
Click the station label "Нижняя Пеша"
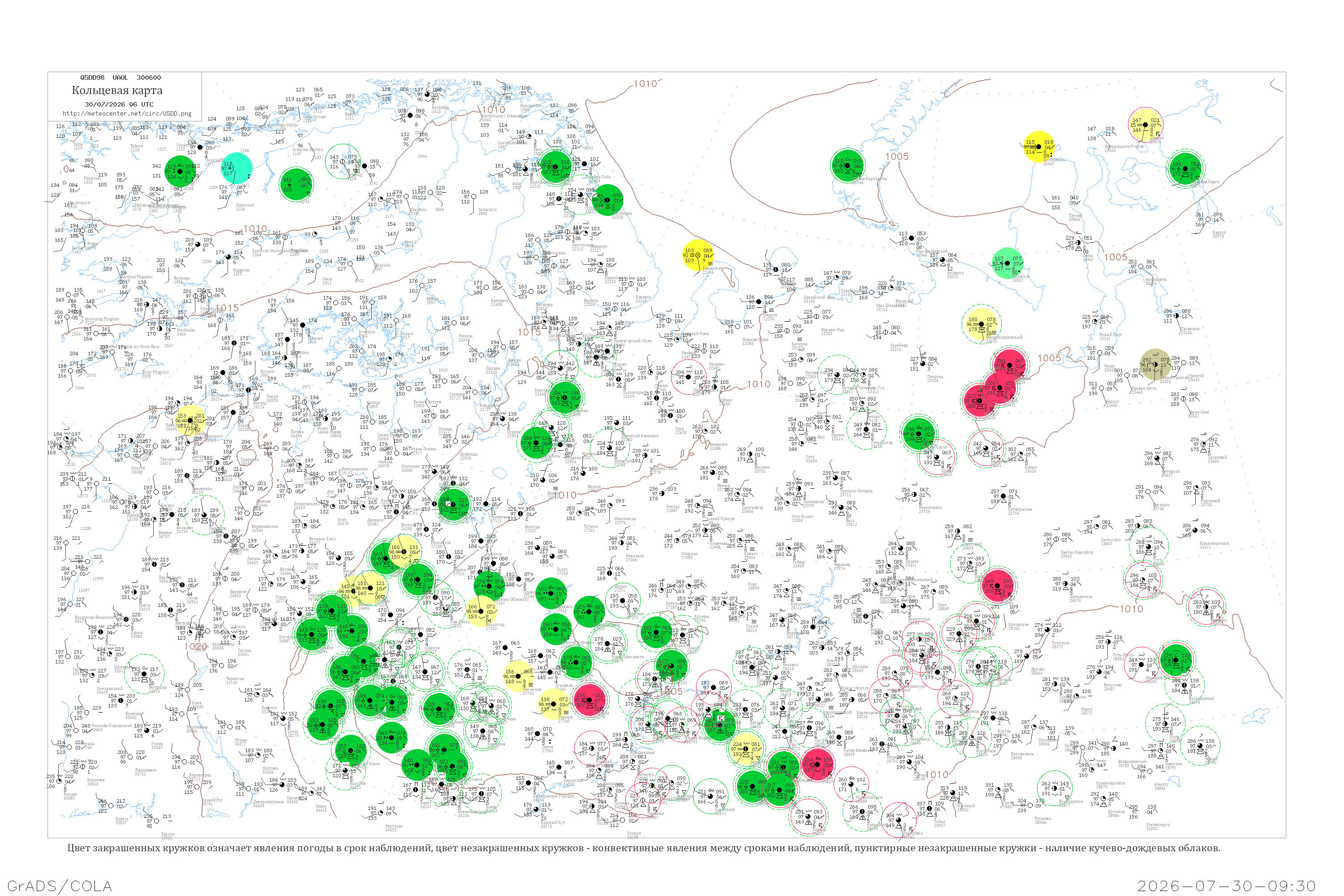755,340
